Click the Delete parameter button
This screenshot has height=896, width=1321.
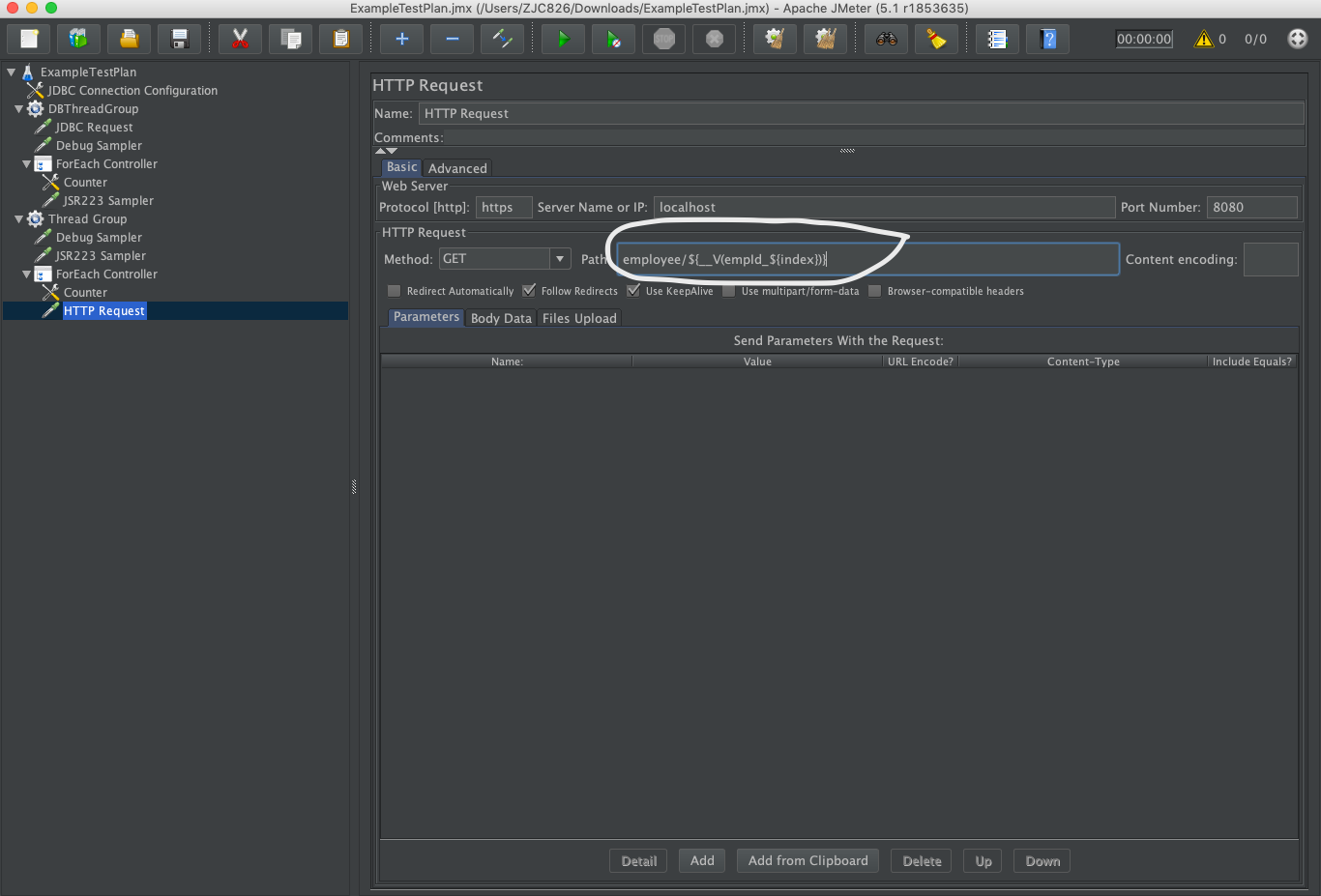[x=922, y=860]
